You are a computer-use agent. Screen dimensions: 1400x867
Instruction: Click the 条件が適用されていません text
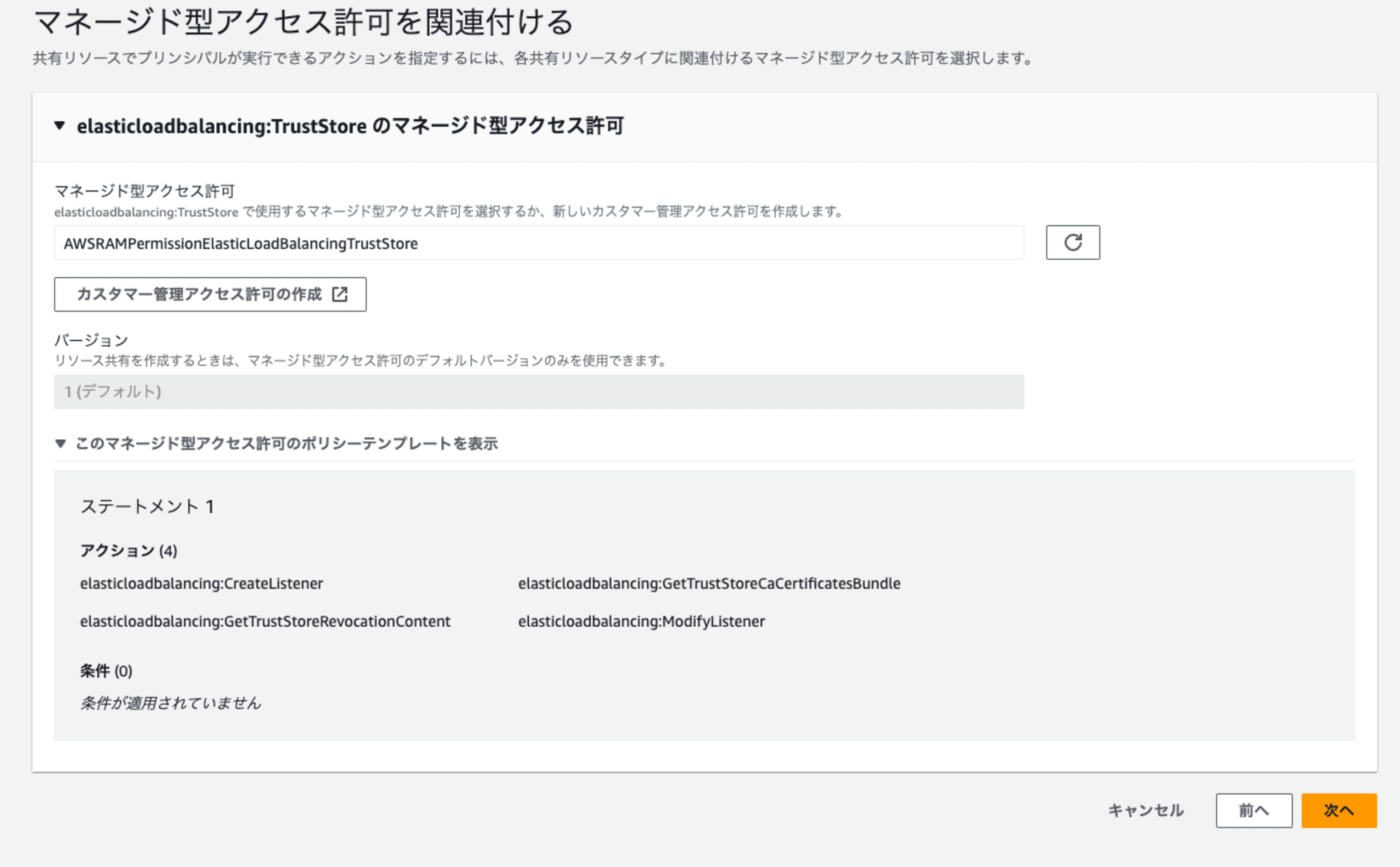[x=170, y=702]
